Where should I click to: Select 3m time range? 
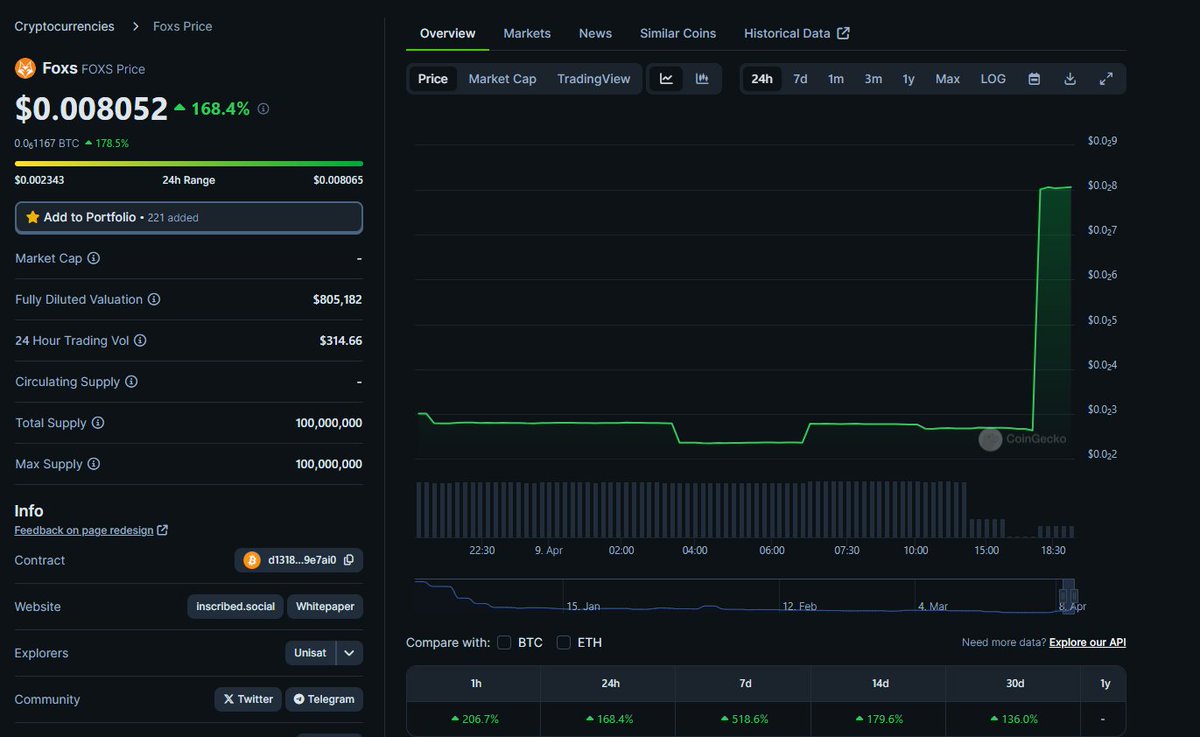[x=873, y=79]
